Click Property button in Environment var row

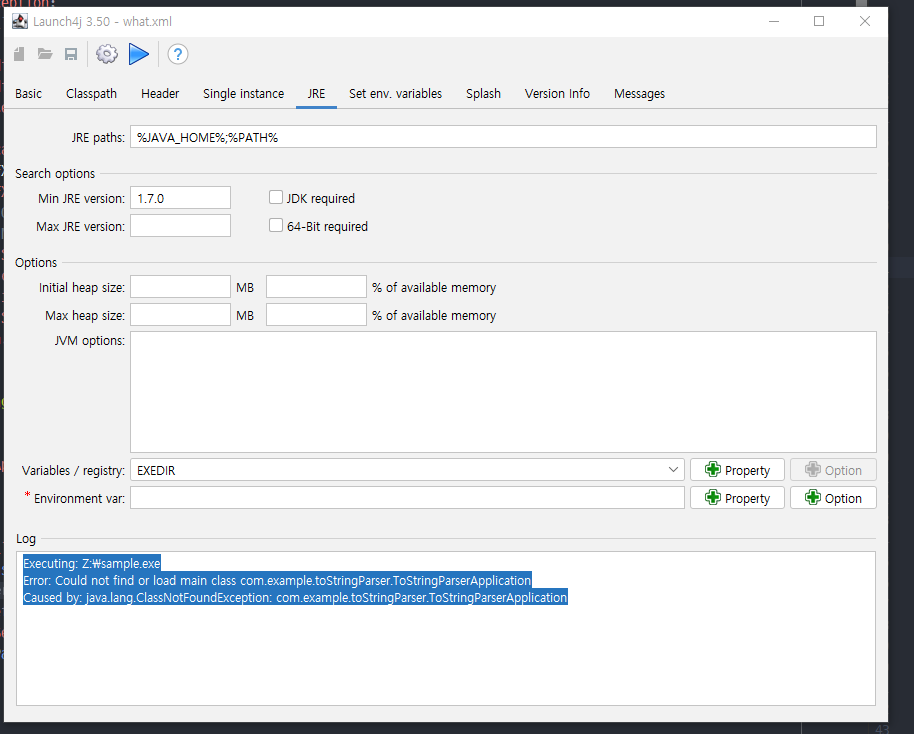tap(737, 498)
